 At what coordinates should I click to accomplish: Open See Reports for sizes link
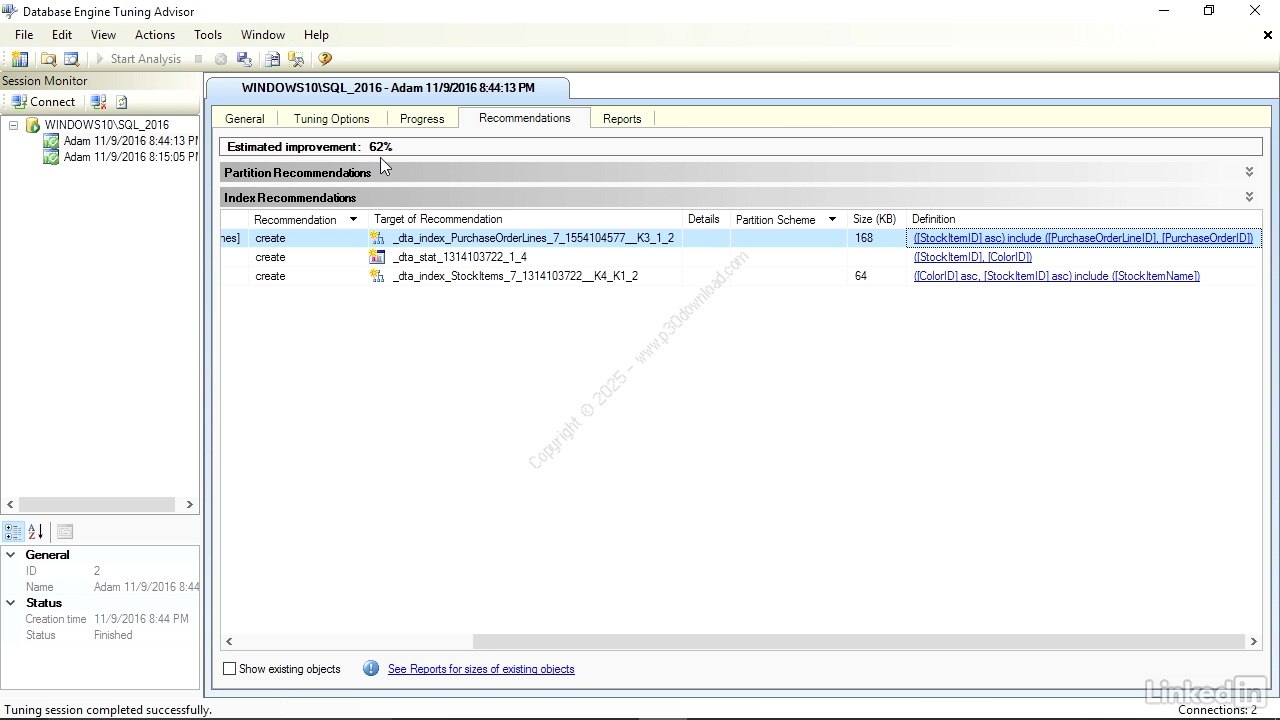[x=481, y=669]
